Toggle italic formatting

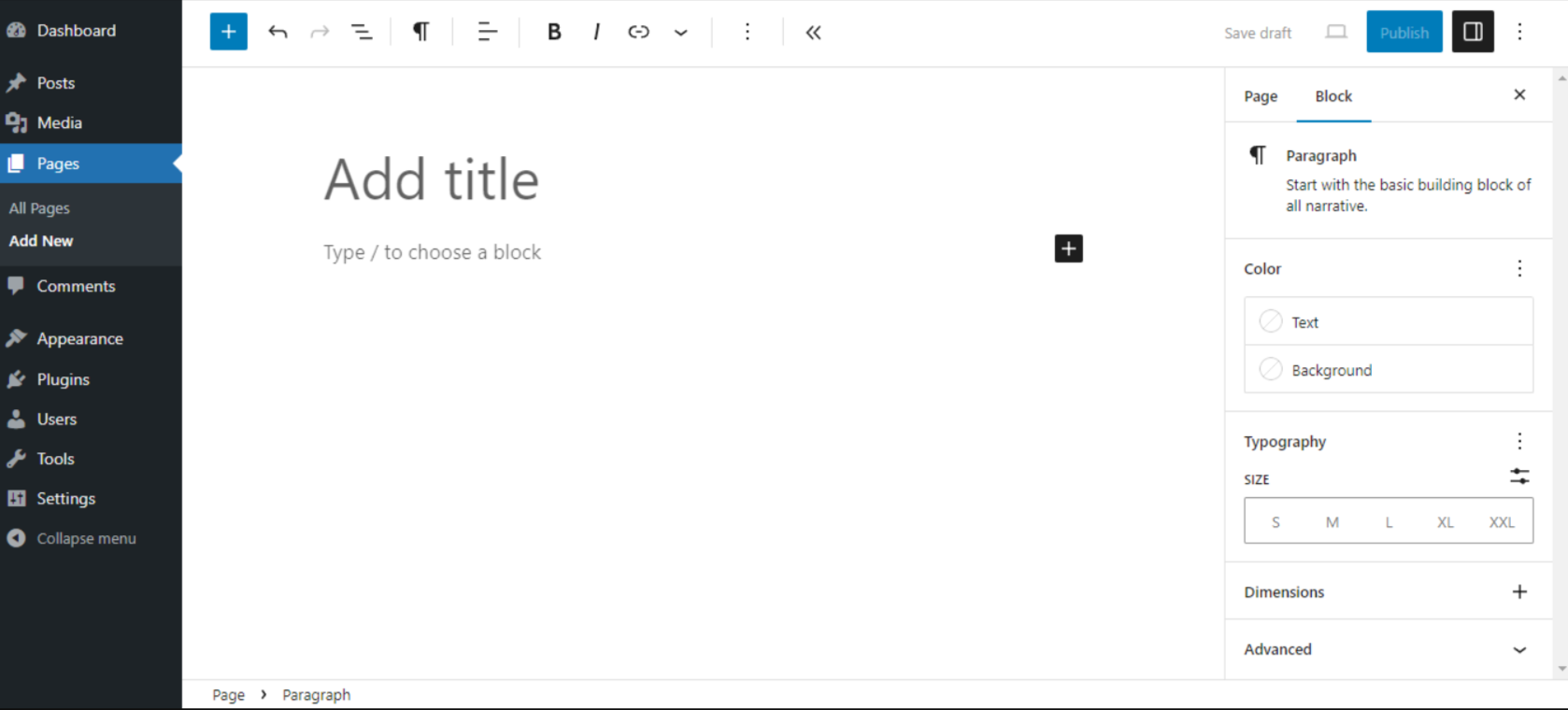coord(596,32)
